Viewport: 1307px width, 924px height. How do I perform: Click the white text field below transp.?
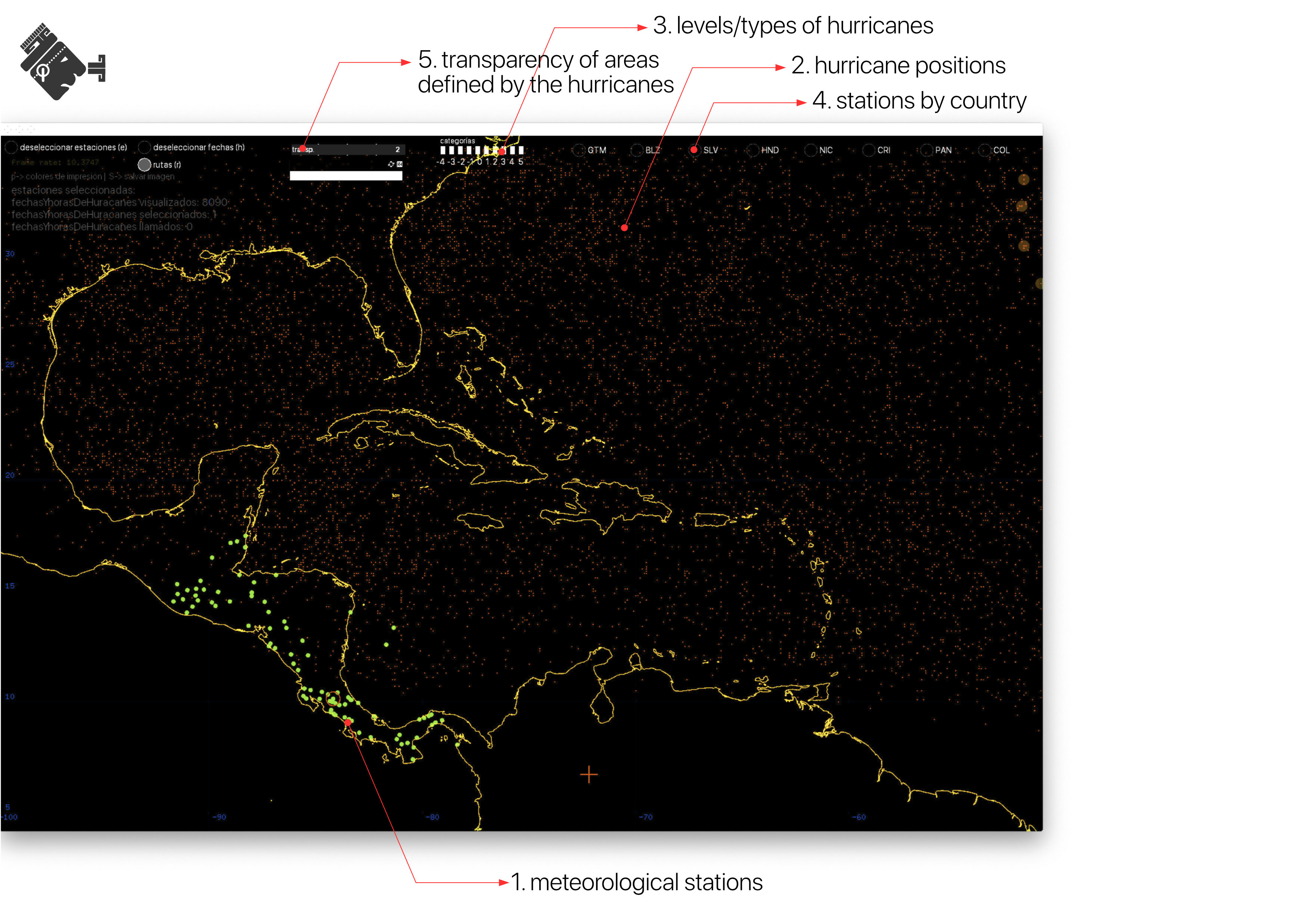pos(346,176)
